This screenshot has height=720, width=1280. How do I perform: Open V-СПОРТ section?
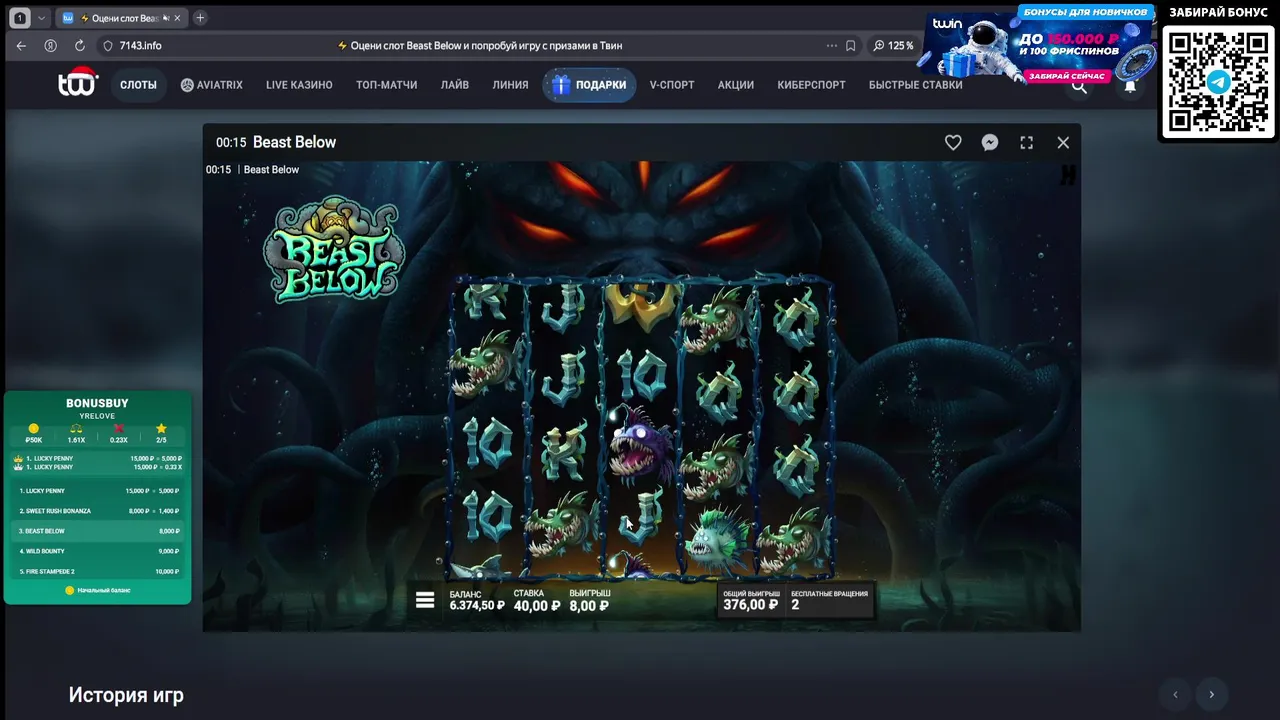coord(672,85)
